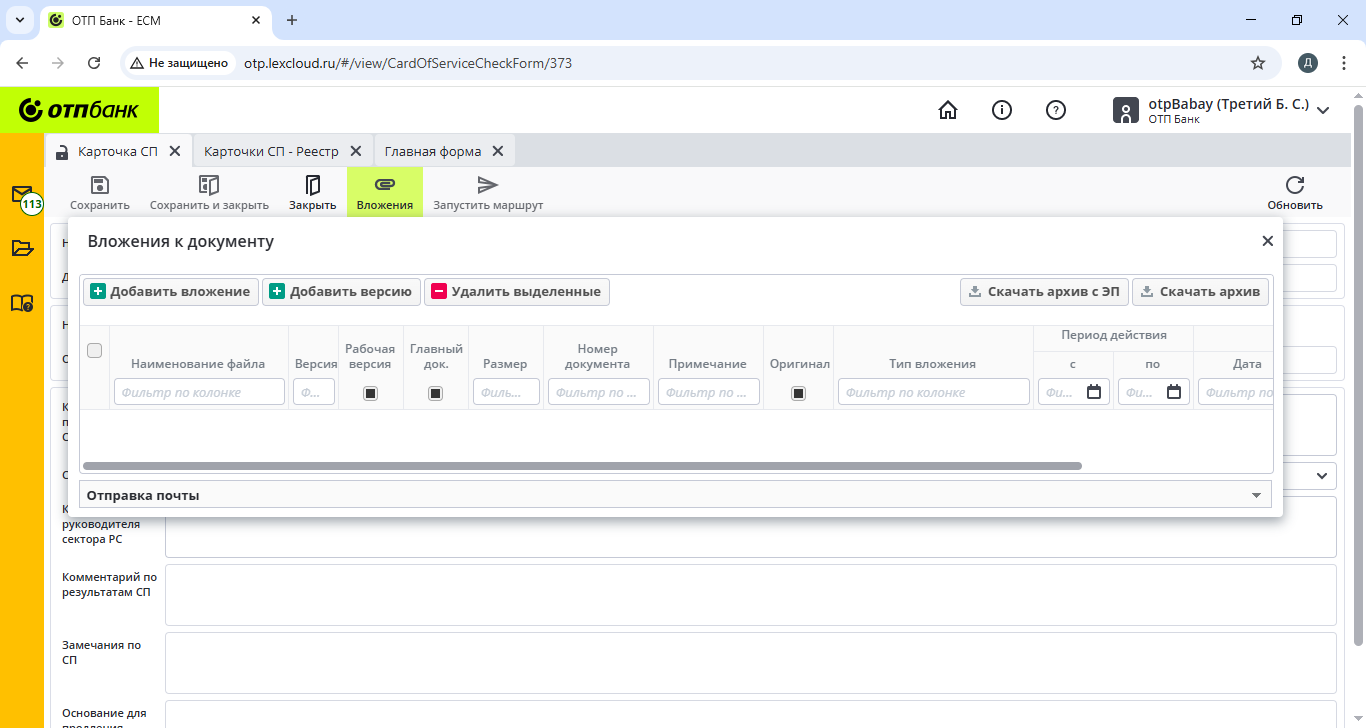1366x728 pixels.
Task: Switch to Карточки СП - Реестр tab
Action: (x=271, y=151)
